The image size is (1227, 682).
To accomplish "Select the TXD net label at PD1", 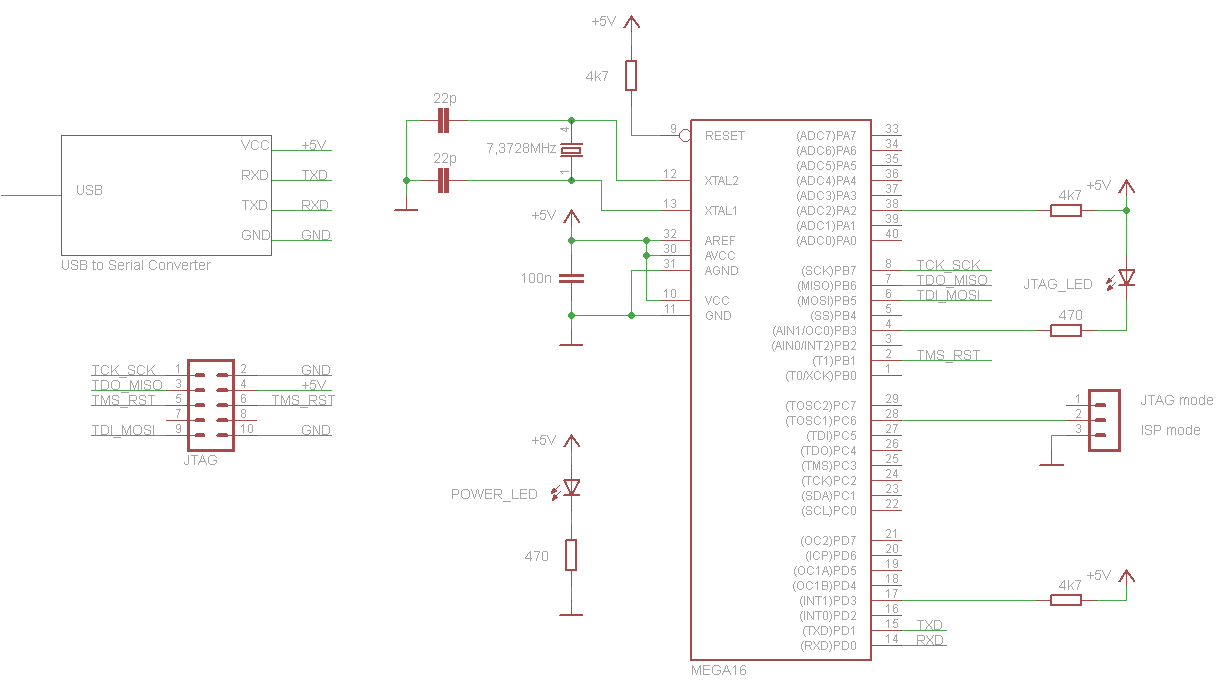I will click(930, 625).
